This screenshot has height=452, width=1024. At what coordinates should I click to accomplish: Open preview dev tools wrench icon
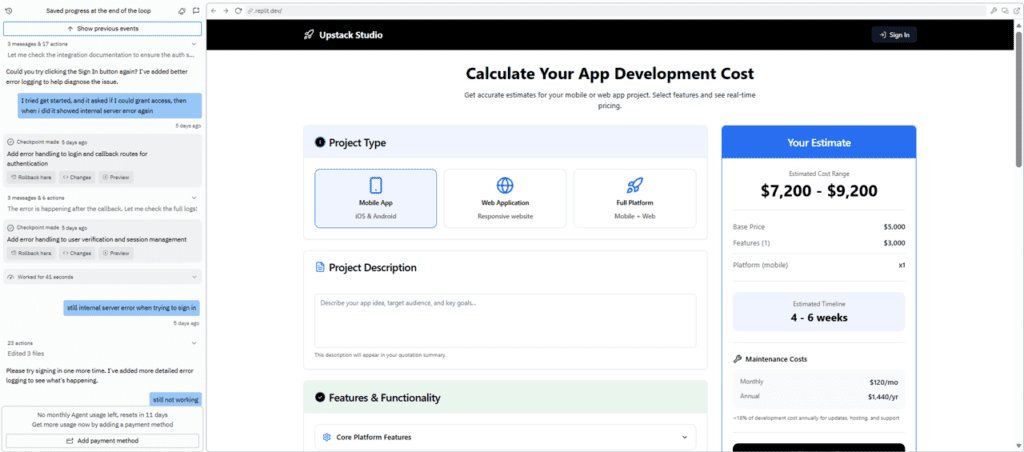[994, 10]
